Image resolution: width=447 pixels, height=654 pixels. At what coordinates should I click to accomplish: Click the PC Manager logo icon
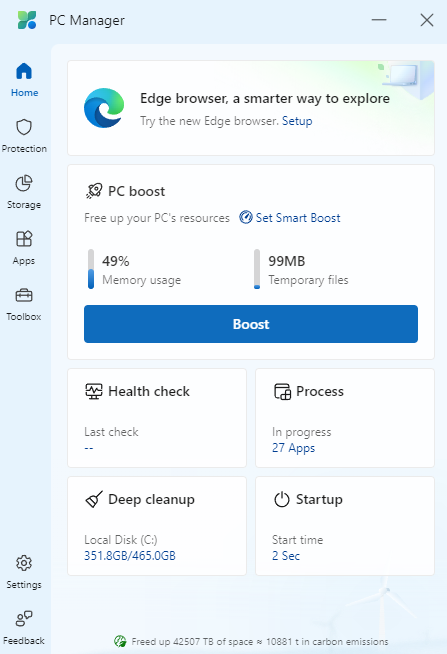[27, 20]
